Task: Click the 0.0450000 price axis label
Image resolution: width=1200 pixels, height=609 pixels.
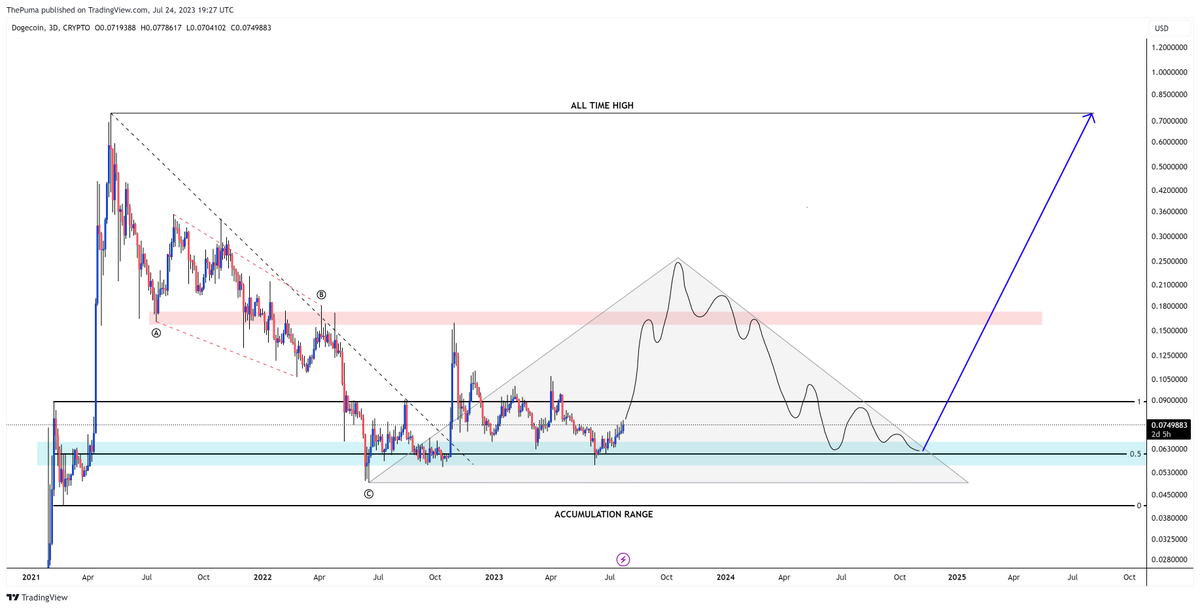Action: [1170, 495]
